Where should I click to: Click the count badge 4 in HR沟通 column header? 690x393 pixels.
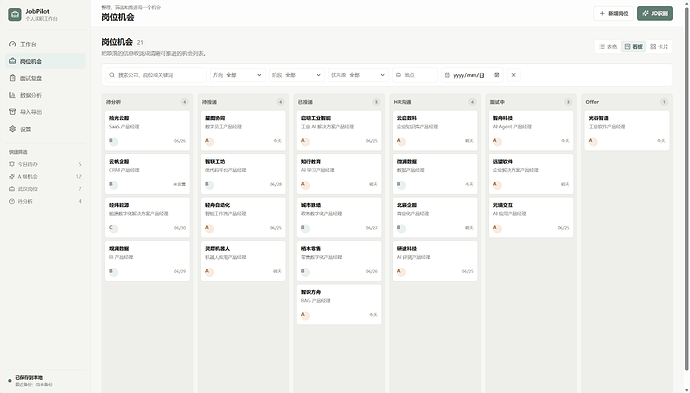coord(472,102)
